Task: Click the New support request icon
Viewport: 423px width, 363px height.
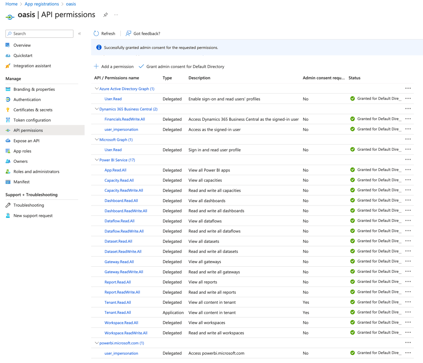Action: click(8, 216)
